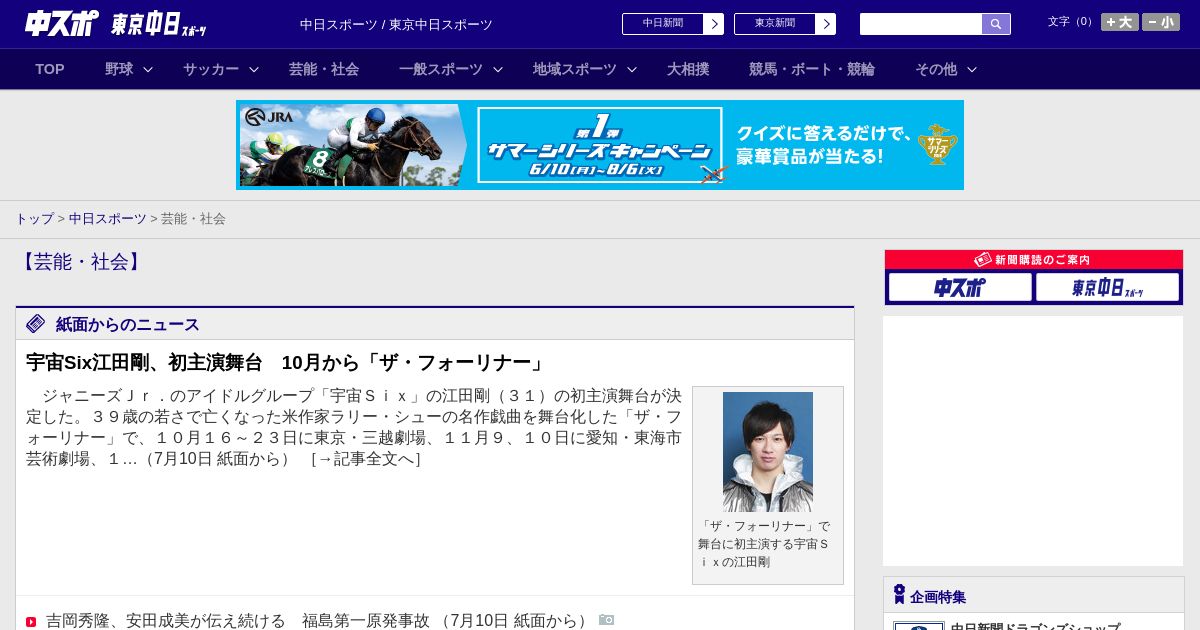Click the 【芸能・社会】 page heading
The image size is (1200, 630).
pyautogui.click(x=81, y=262)
